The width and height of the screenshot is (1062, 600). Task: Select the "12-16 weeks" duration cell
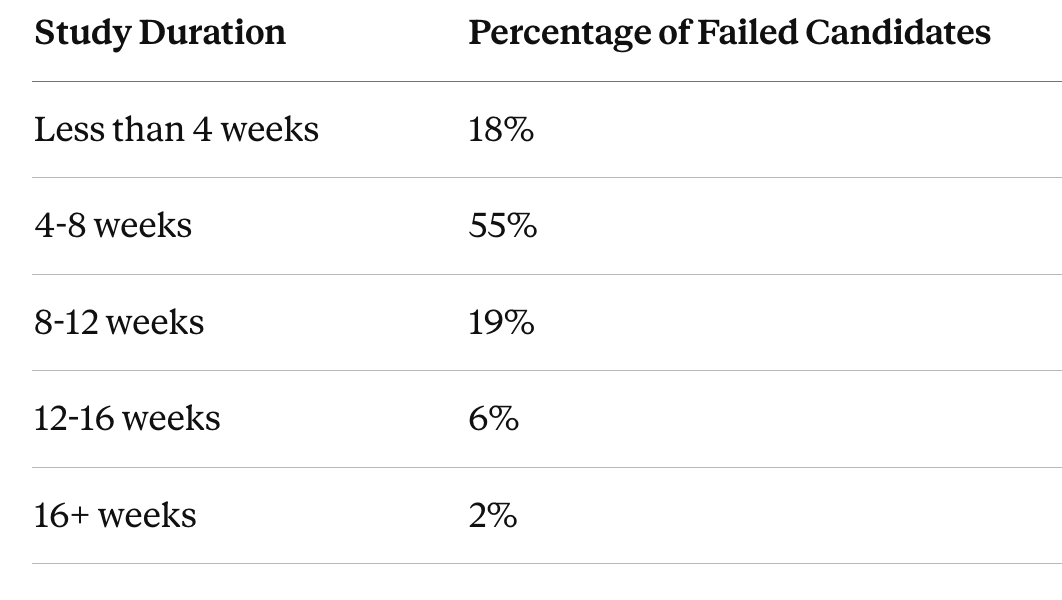pyautogui.click(x=127, y=419)
